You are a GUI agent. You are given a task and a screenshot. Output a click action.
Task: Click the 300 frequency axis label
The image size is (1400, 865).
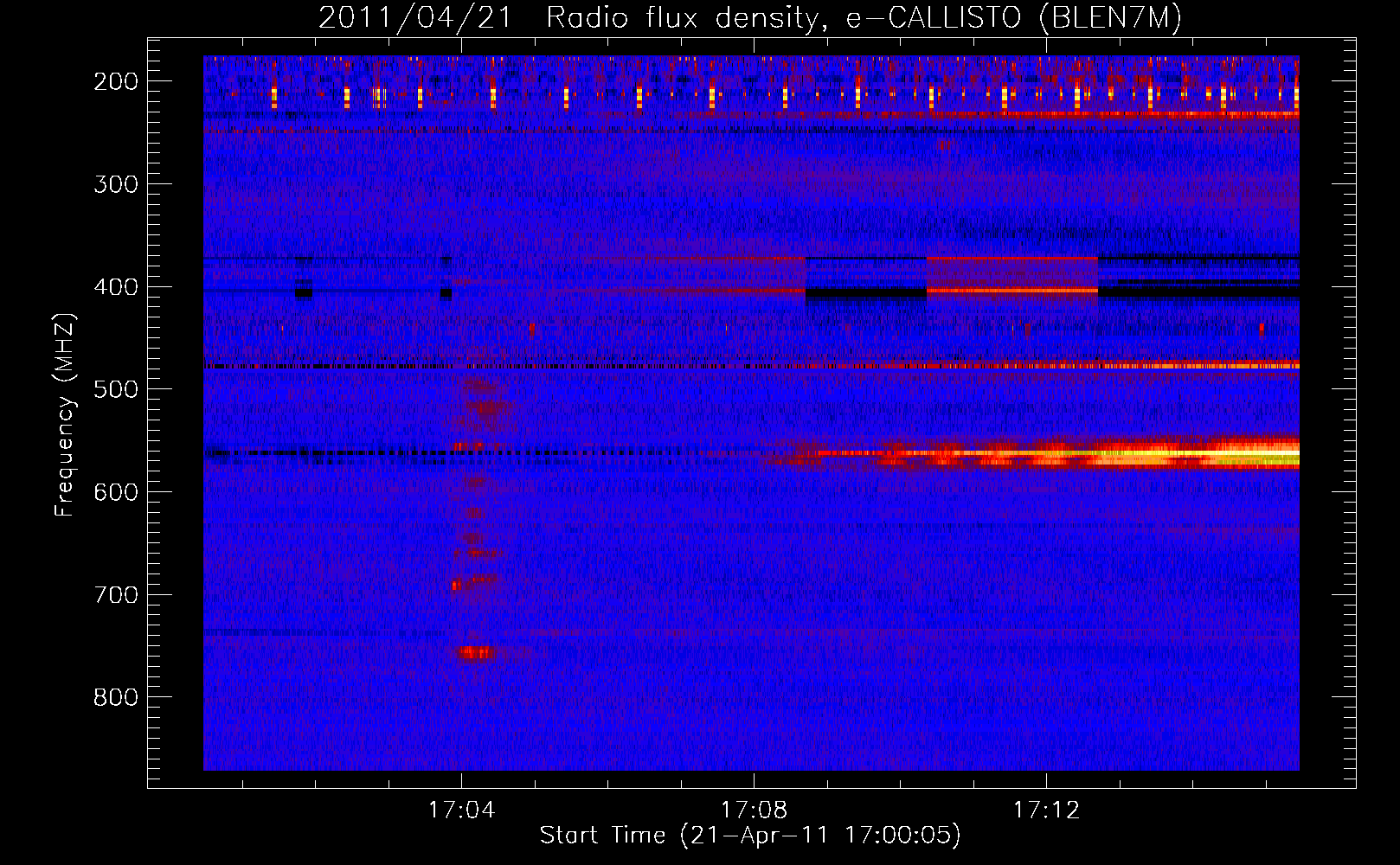click(116, 184)
